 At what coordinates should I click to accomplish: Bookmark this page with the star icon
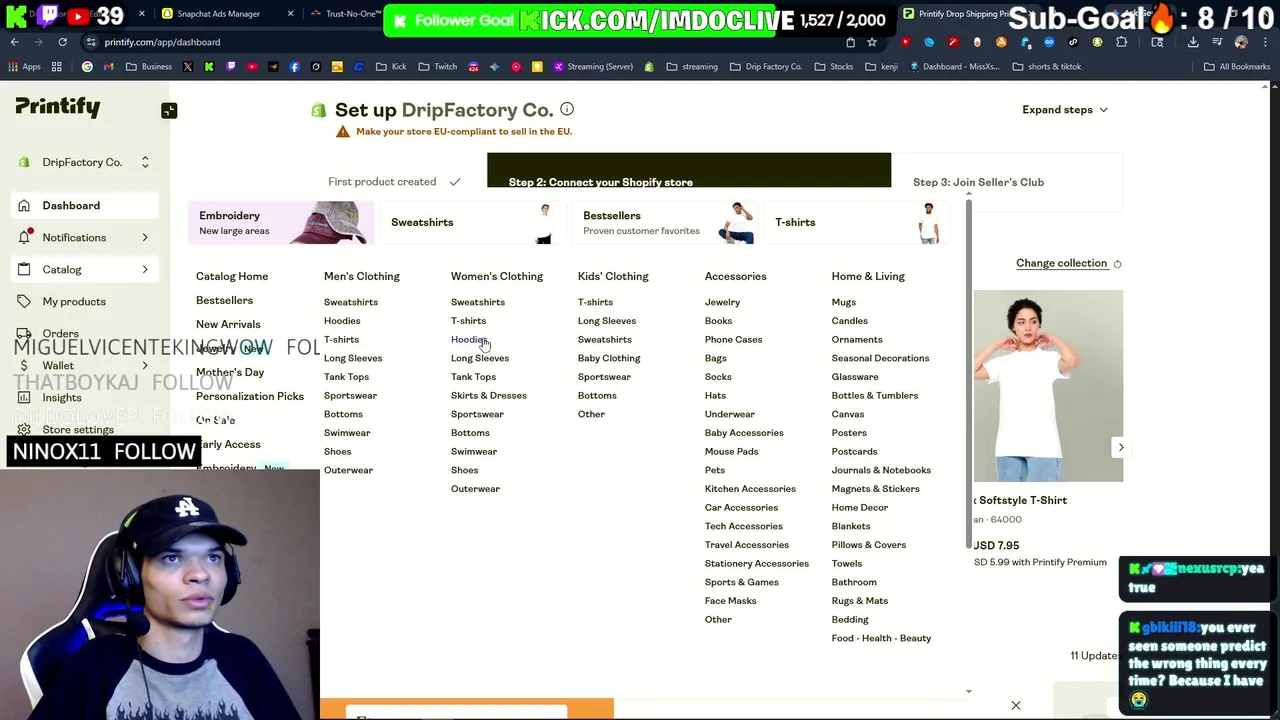[x=872, y=42]
